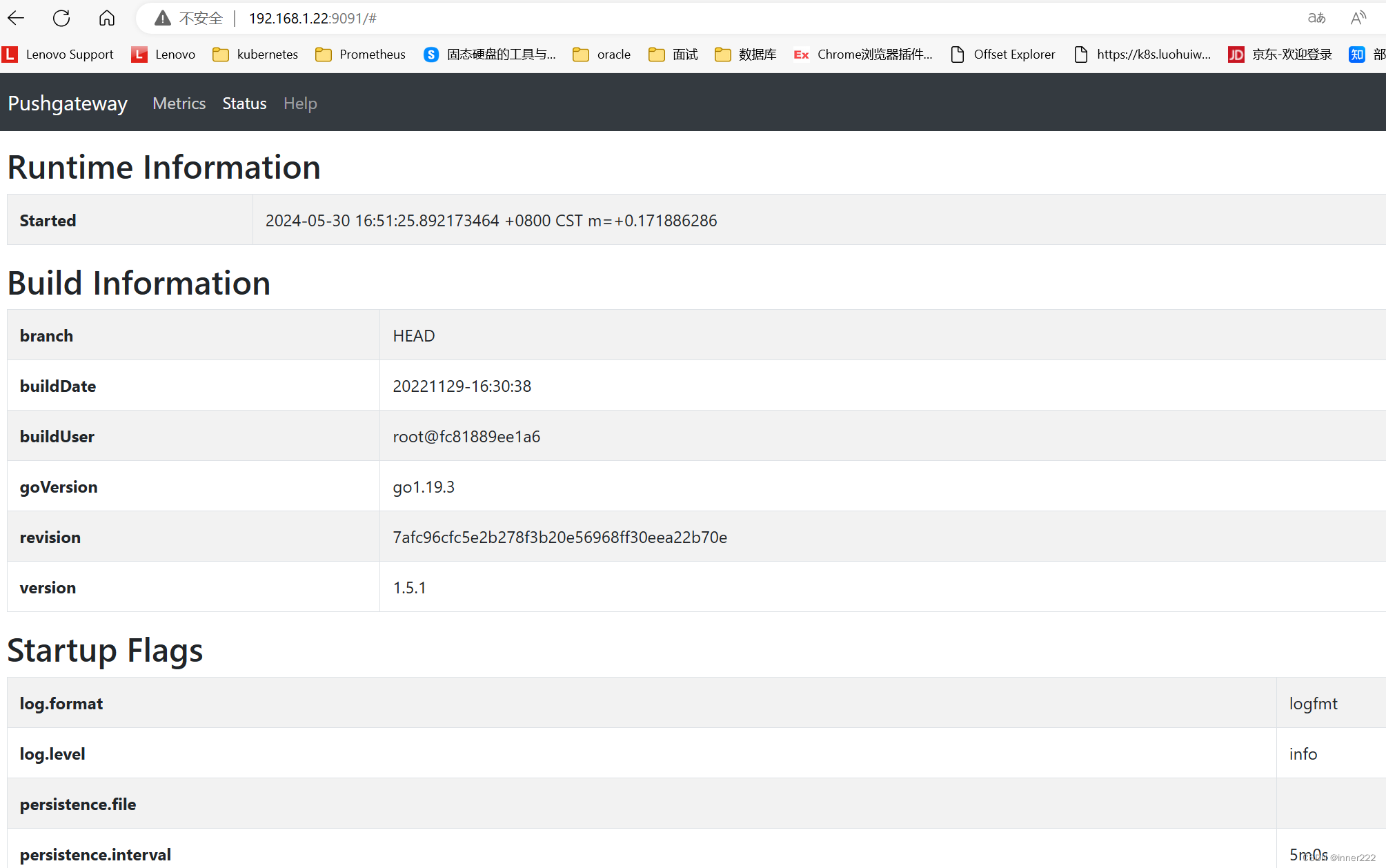This screenshot has width=1386, height=868.
Task: Toggle the browser translation icon
Action: click(1316, 18)
